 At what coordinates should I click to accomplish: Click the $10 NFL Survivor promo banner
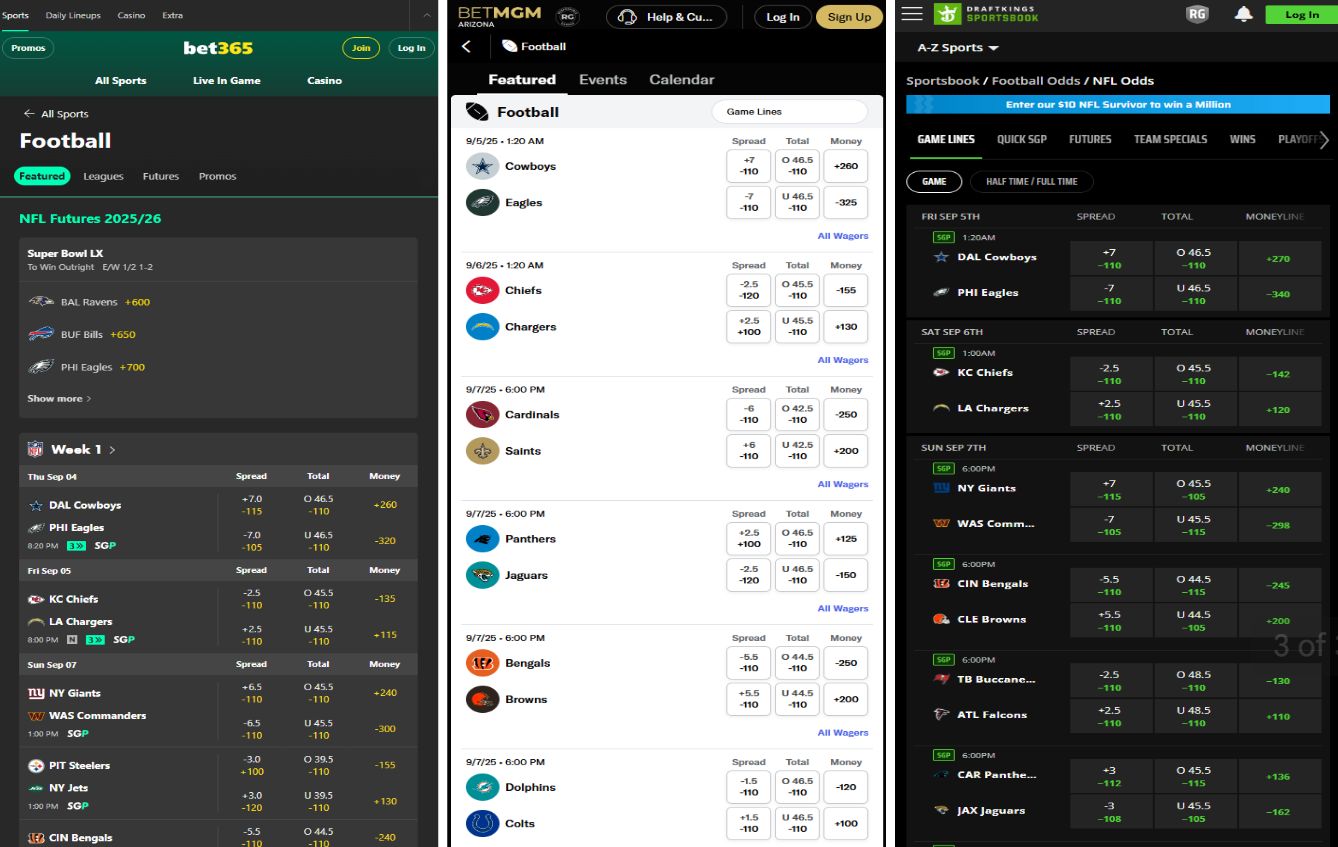coord(1118,103)
